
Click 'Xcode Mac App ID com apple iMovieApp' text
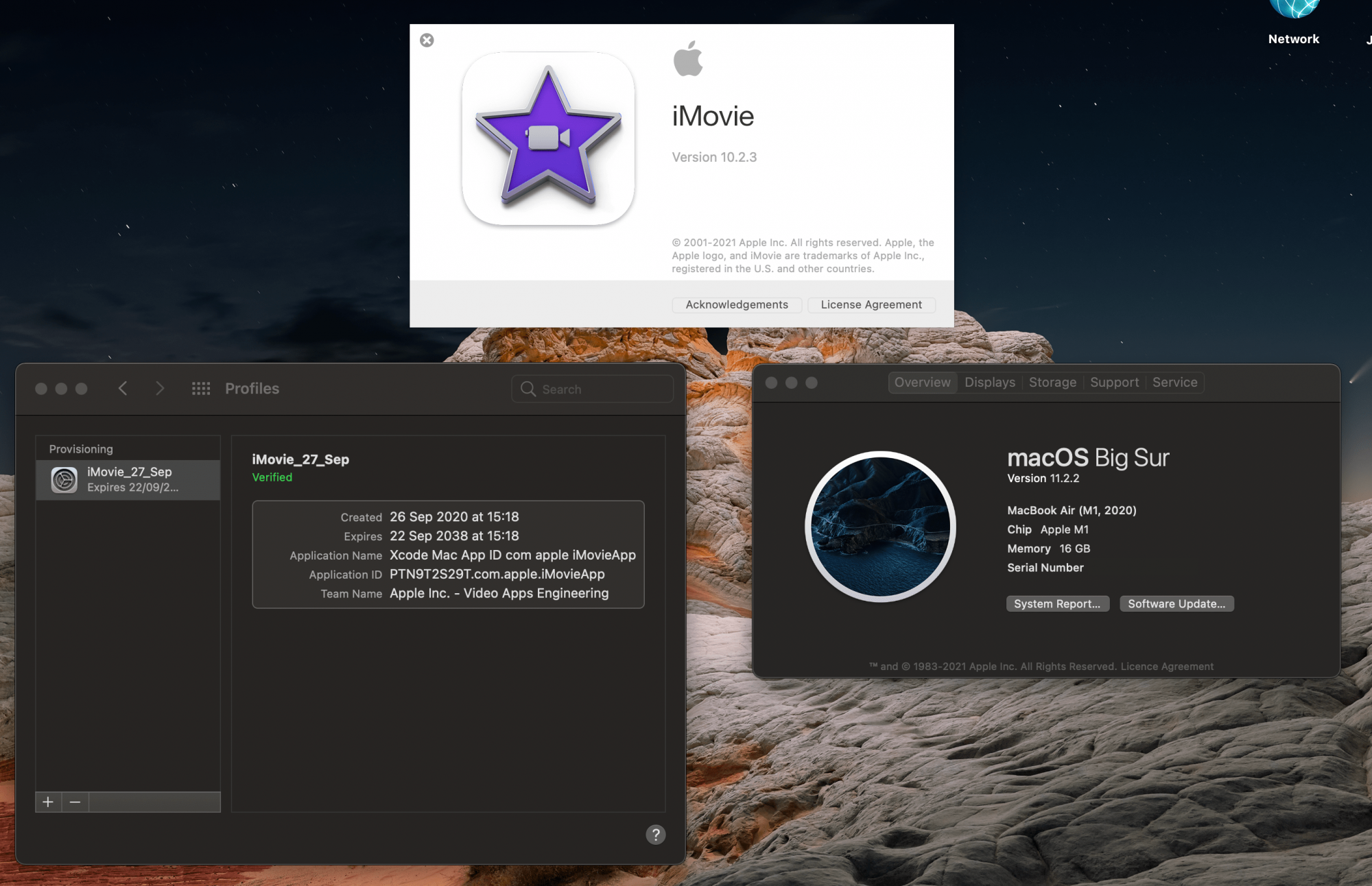512,555
